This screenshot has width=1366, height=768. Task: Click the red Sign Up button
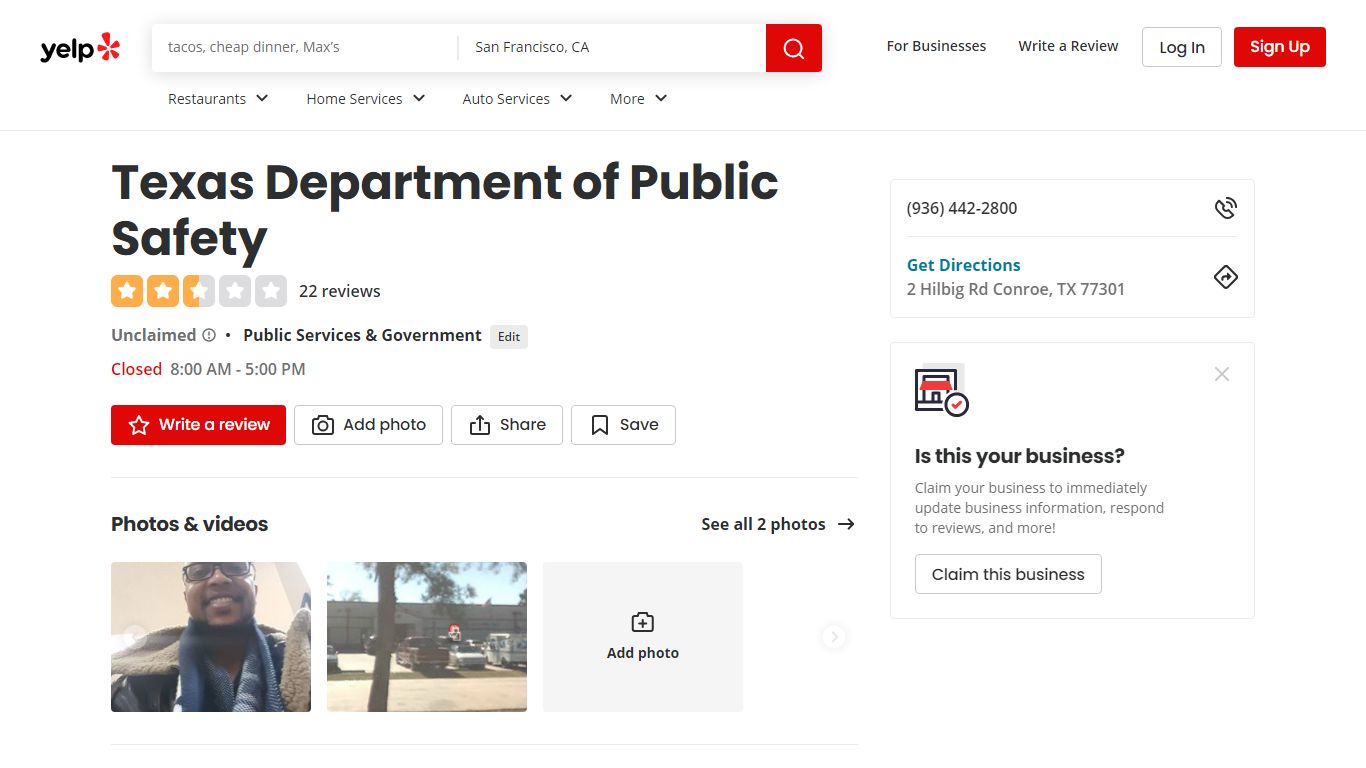(1280, 47)
